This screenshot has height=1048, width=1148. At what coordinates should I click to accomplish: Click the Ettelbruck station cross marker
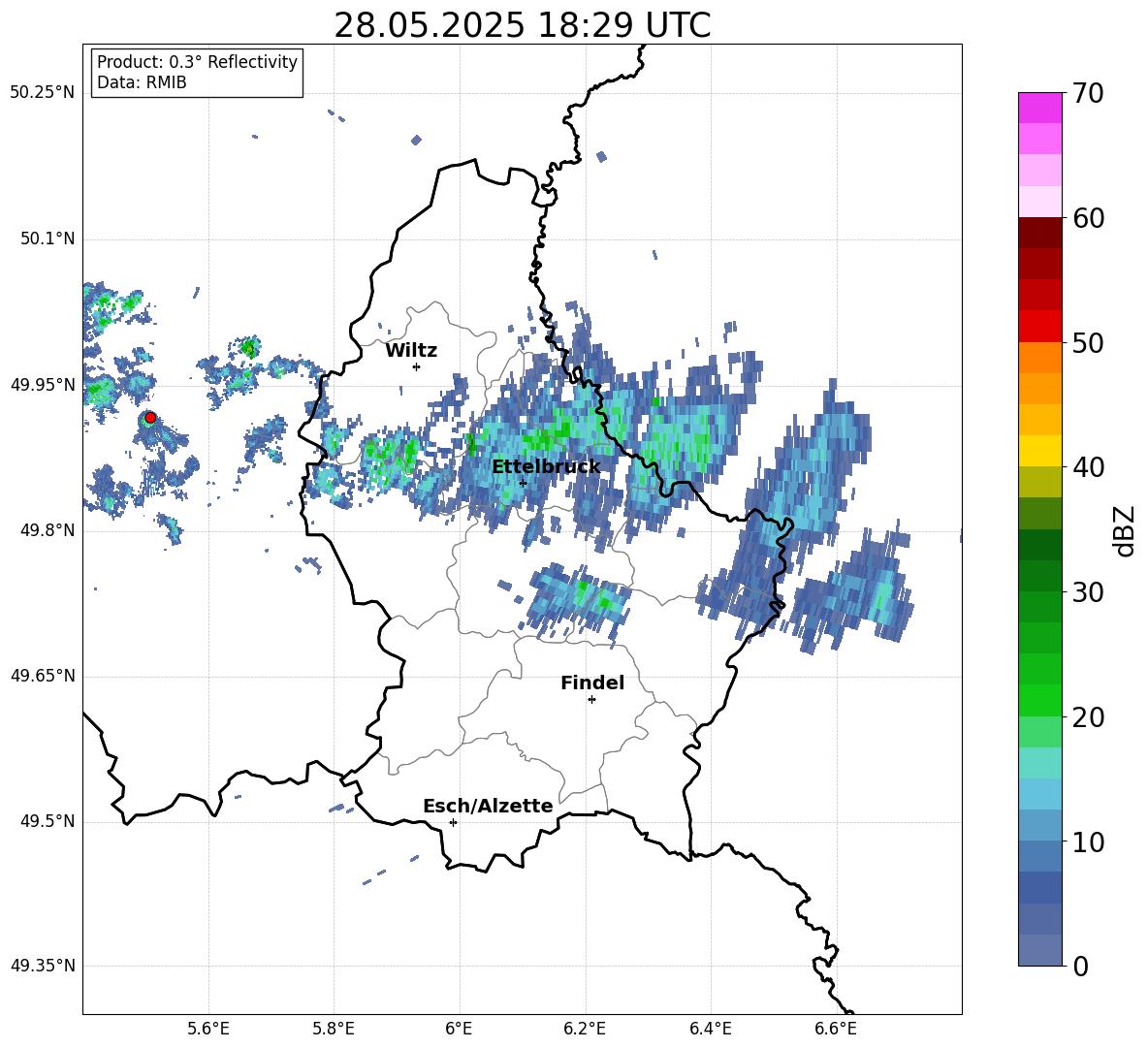523,483
